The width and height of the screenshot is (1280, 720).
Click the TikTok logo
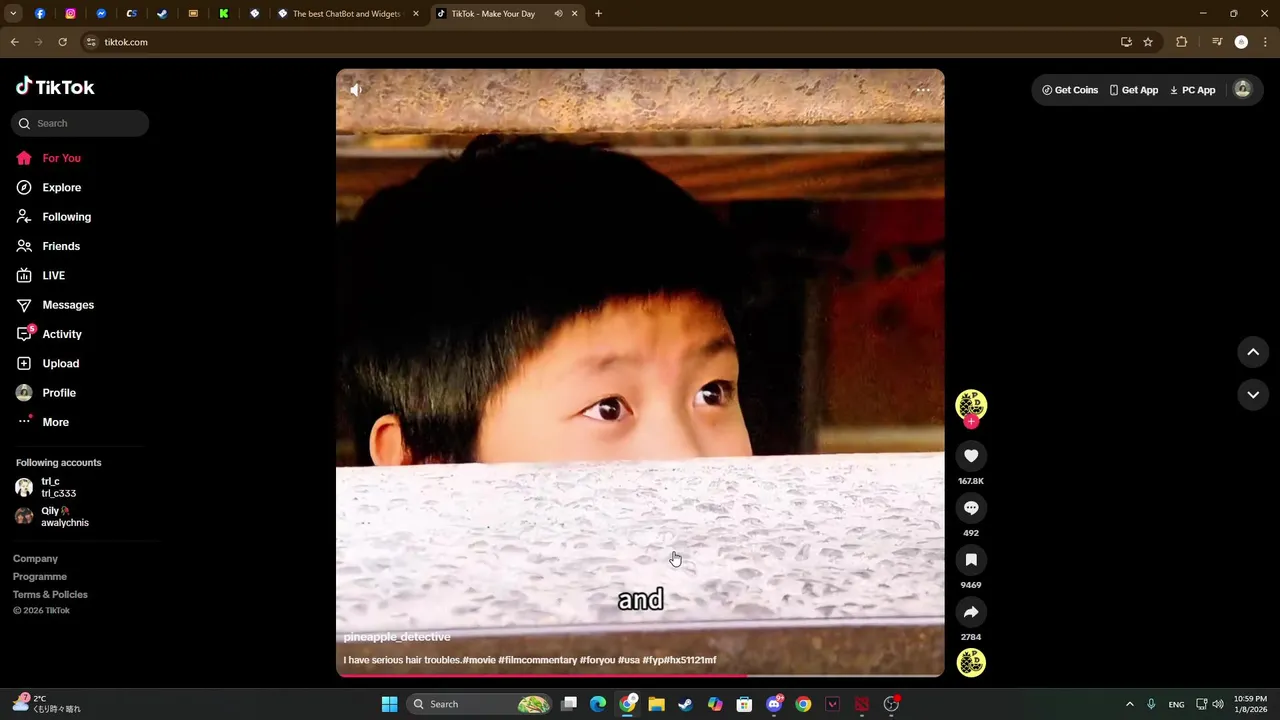click(55, 87)
